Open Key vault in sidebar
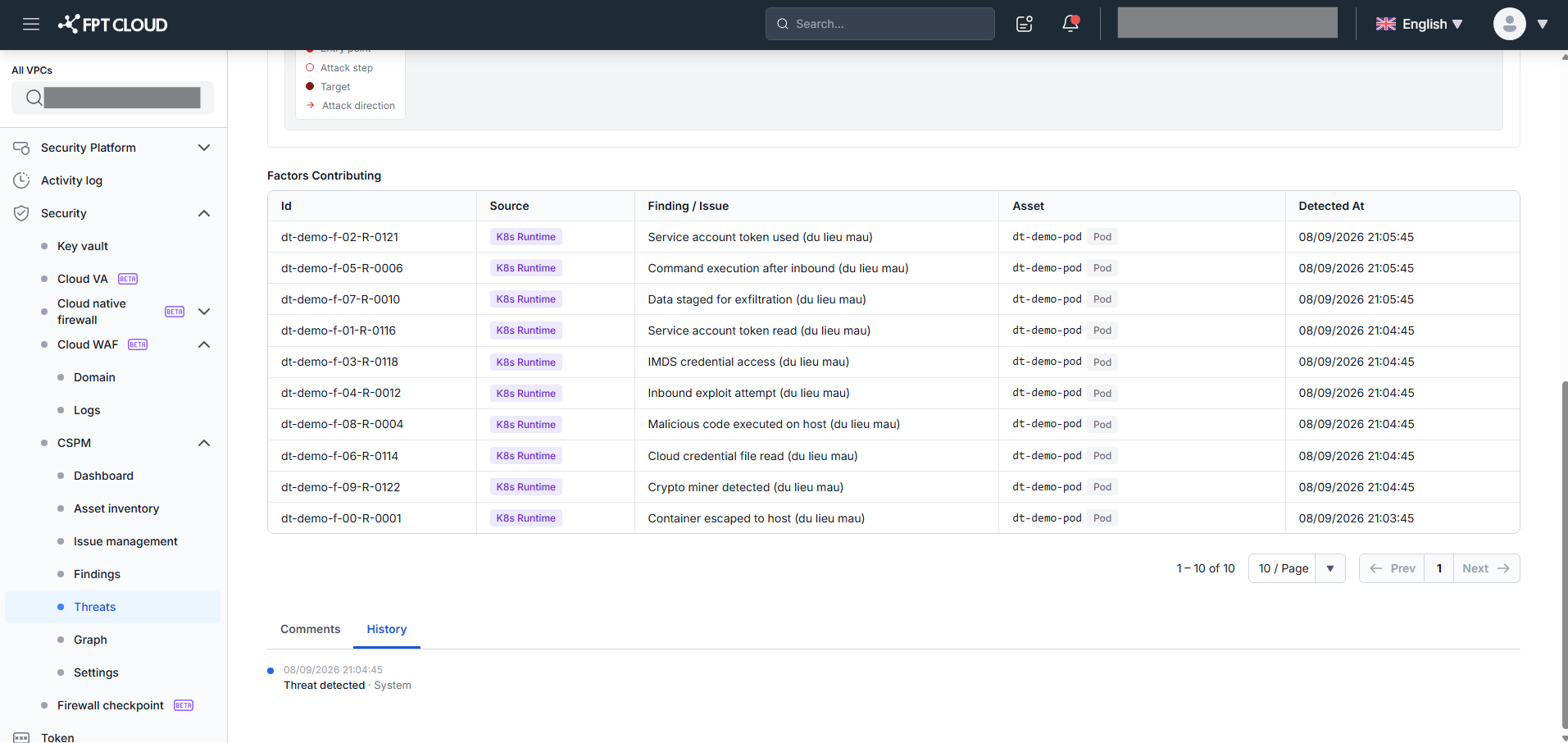This screenshot has height=743, width=1568. click(x=83, y=246)
